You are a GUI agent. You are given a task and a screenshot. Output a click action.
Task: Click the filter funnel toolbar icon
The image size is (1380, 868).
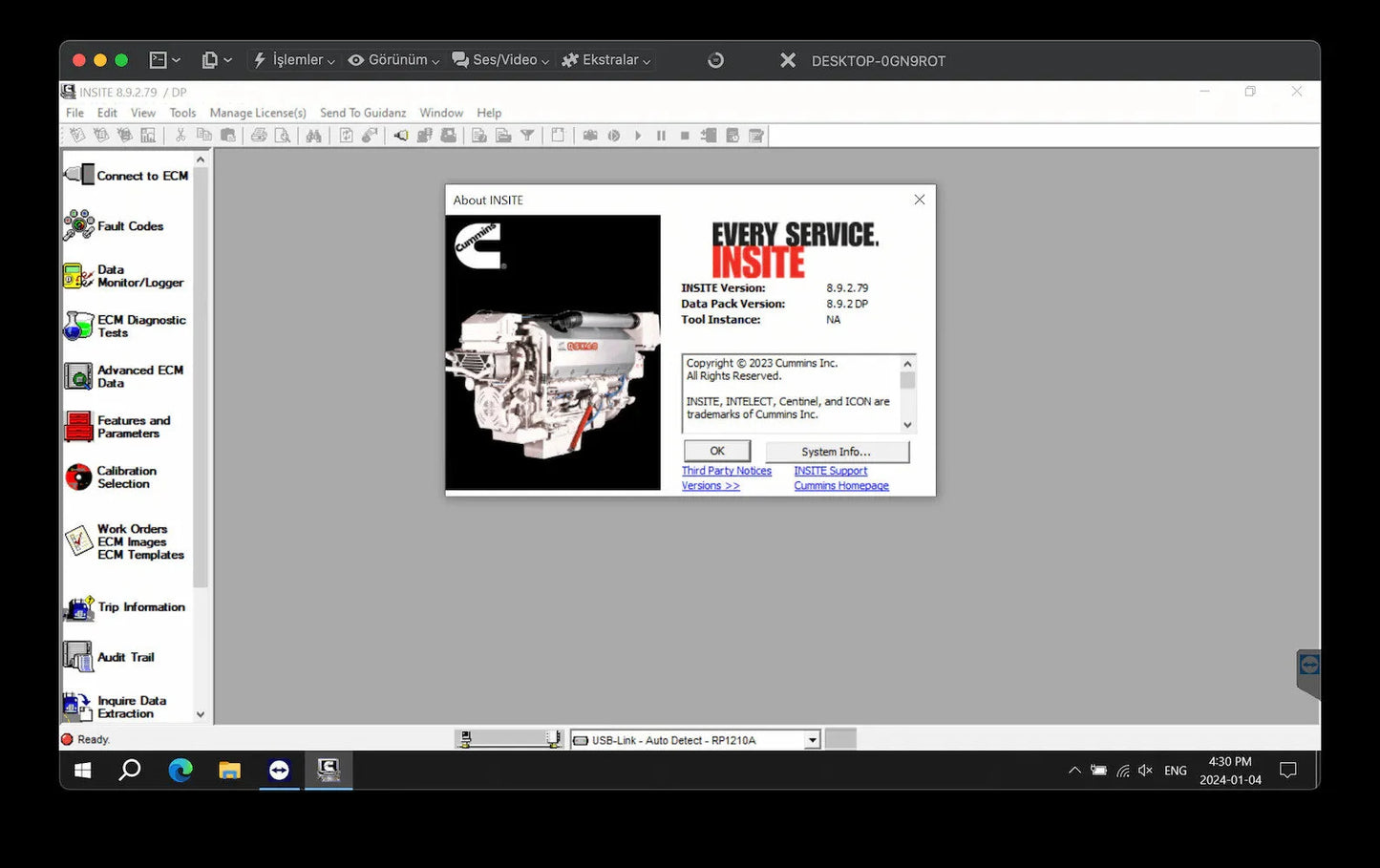point(526,136)
